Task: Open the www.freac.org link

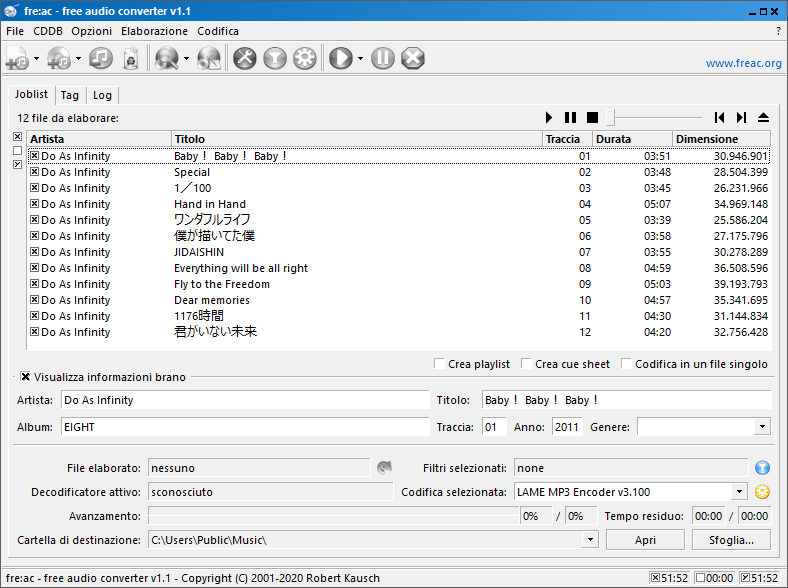Action: [743, 63]
